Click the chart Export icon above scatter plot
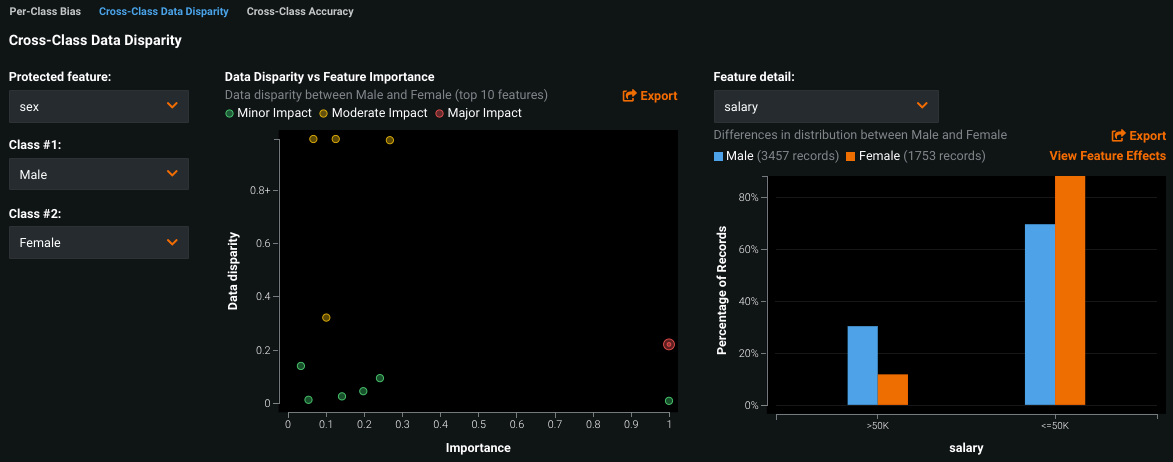 (x=630, y=96)
